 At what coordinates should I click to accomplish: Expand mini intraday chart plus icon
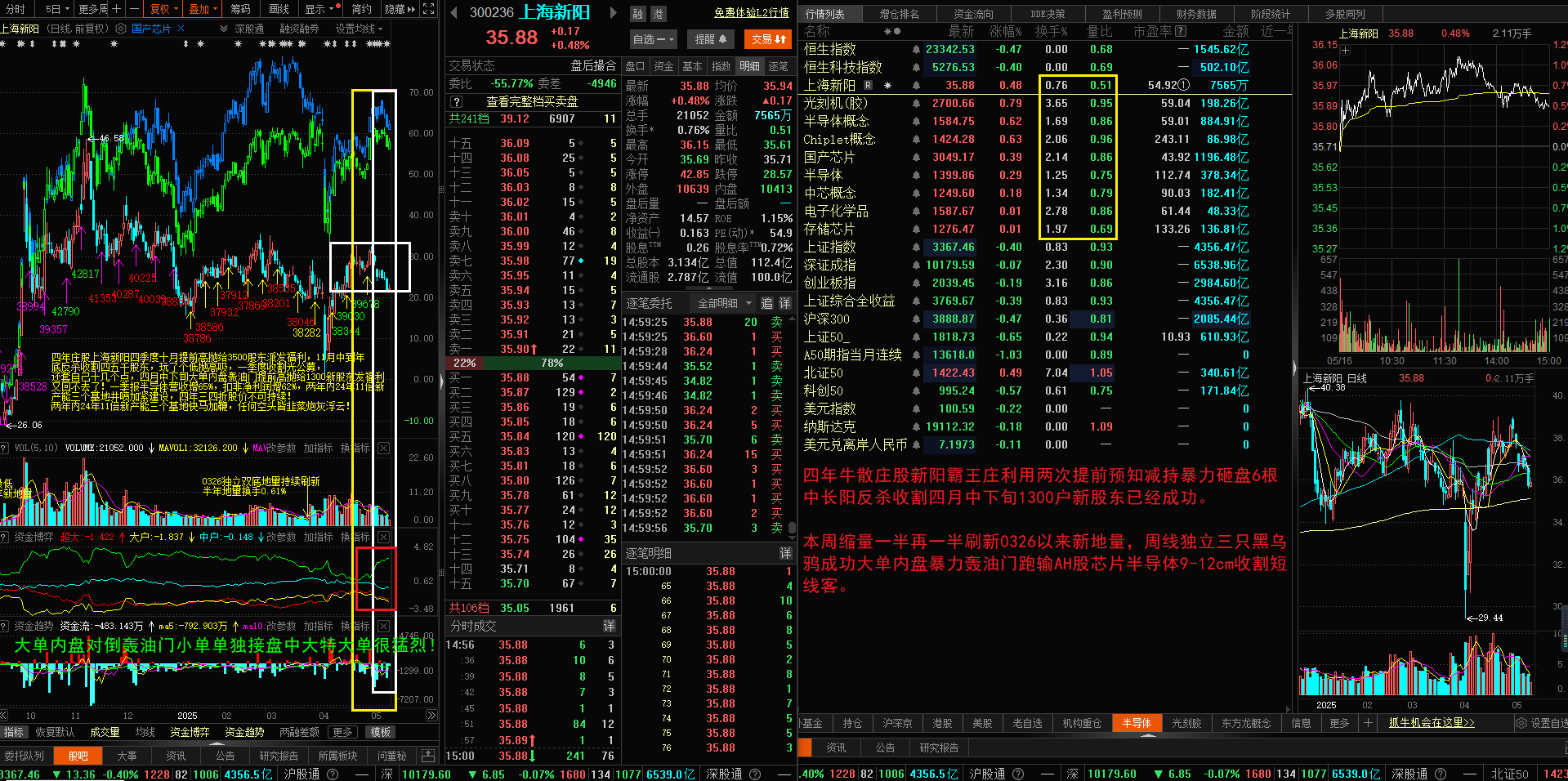(1346, 50)
